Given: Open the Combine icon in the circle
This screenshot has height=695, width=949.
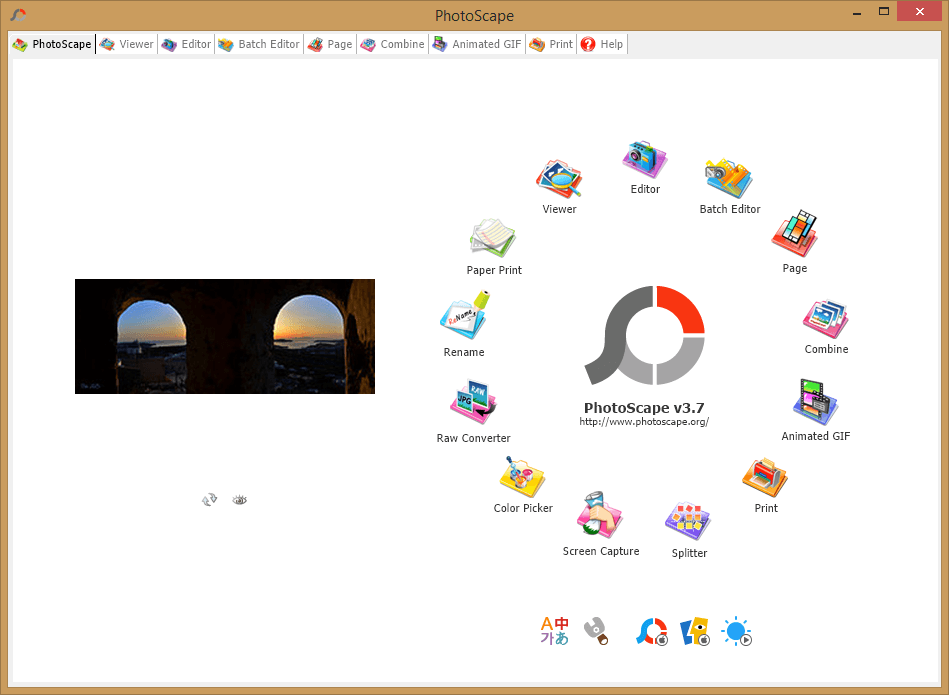Looking at the screenshot, I should pos(826,319).
